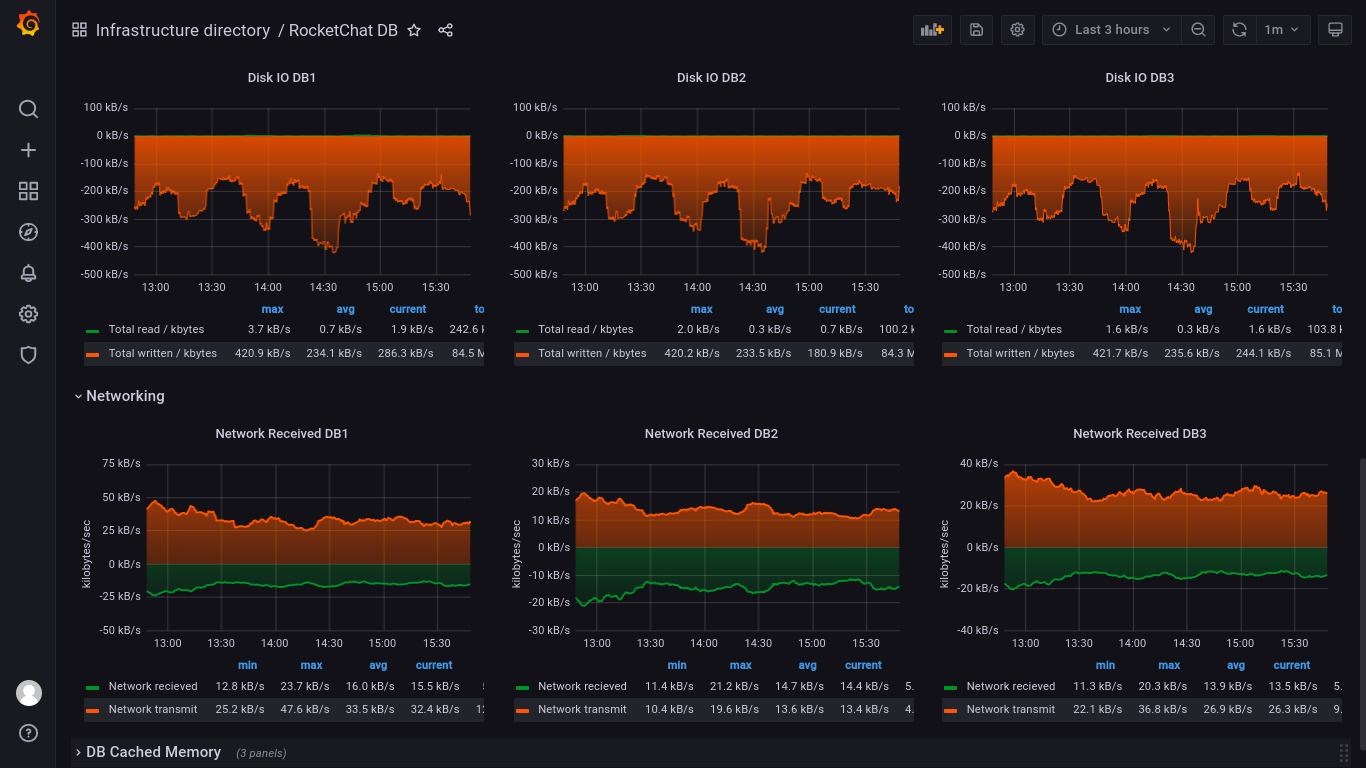Click the Add panel button

[x=933, y=30]
